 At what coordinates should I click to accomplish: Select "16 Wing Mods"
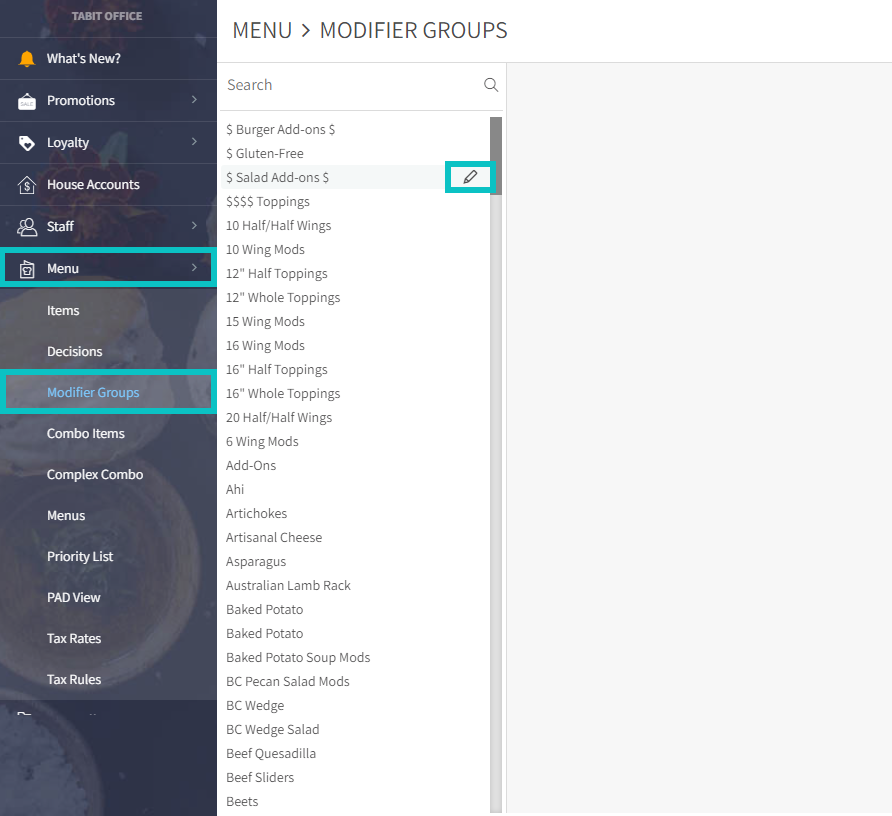tap(265, 345)
